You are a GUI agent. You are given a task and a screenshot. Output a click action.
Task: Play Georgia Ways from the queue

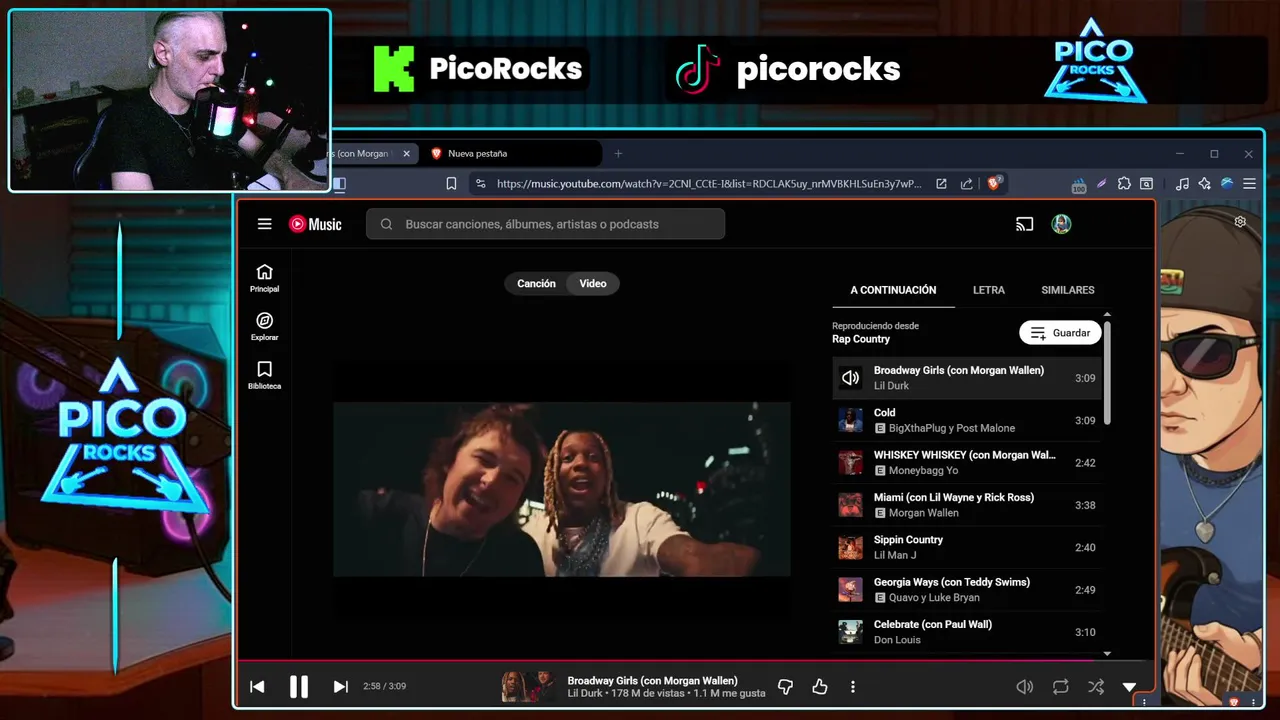pyautogui.click(x=966, y=590)
